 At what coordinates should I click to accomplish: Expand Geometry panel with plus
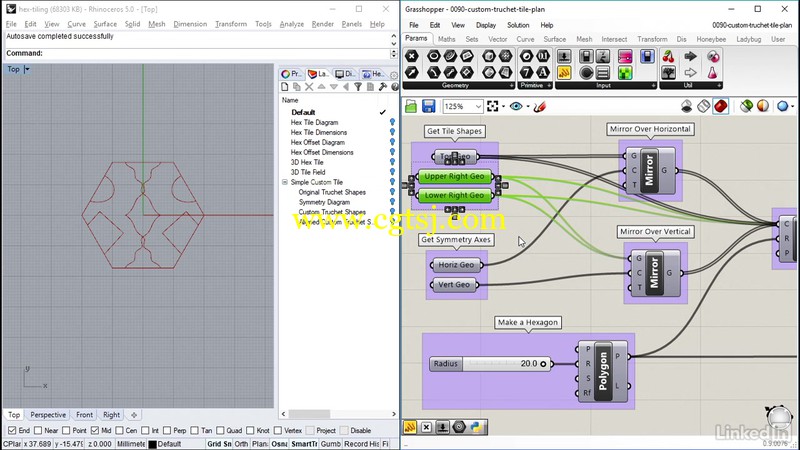pyautogui.click(x=512, y=85)
